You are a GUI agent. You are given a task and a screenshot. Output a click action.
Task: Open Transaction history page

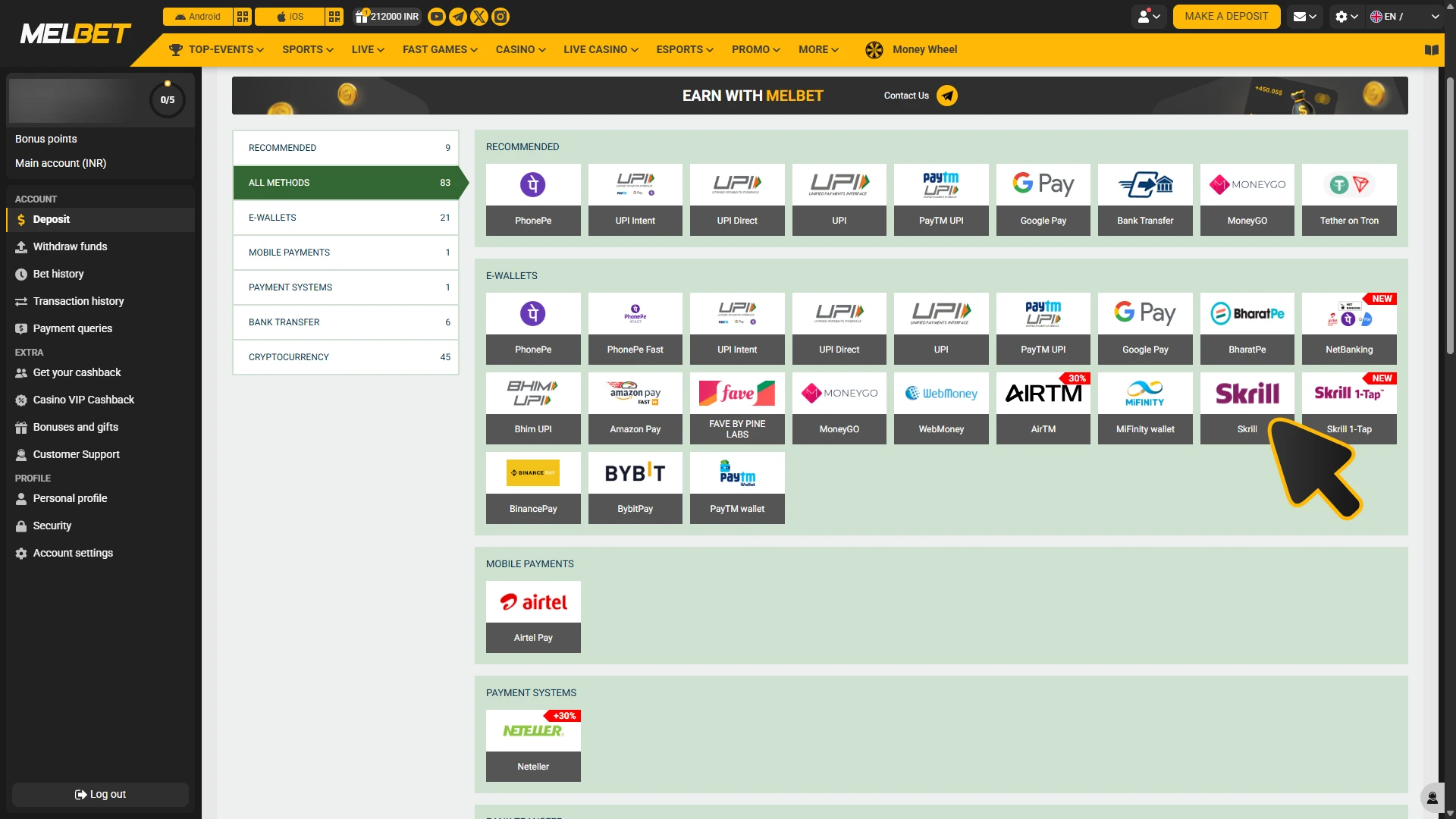coord(100,302)
